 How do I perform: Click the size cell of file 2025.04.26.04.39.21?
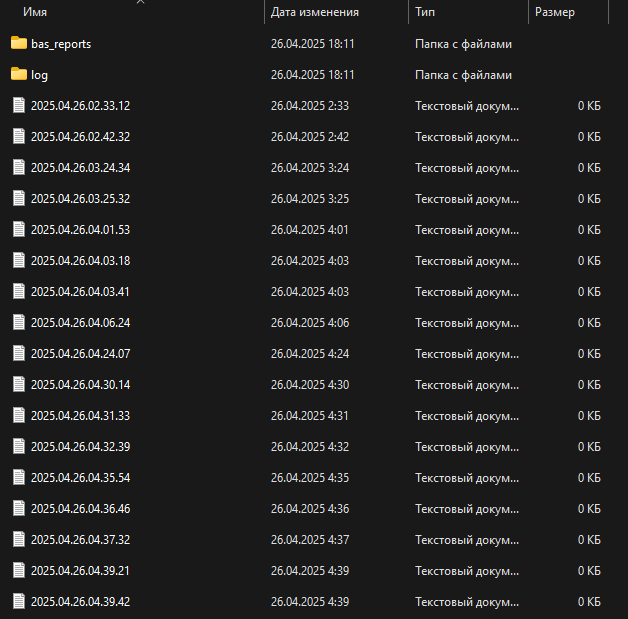[x=588, y=571]
